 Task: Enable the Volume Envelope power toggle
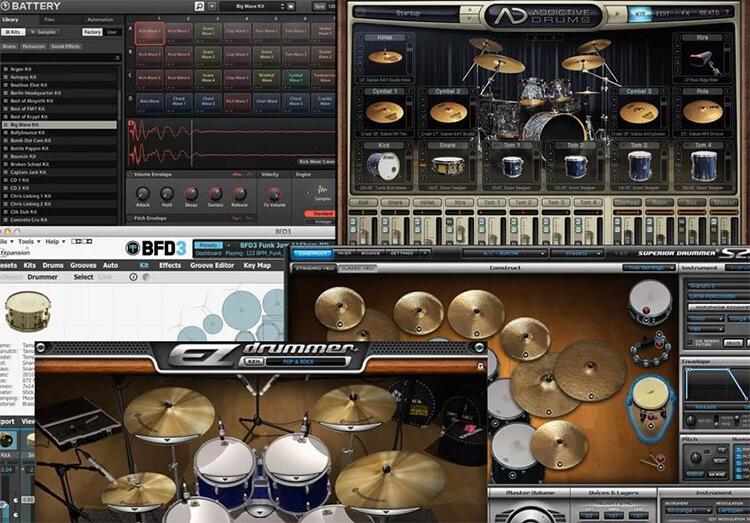pos(131,174)
